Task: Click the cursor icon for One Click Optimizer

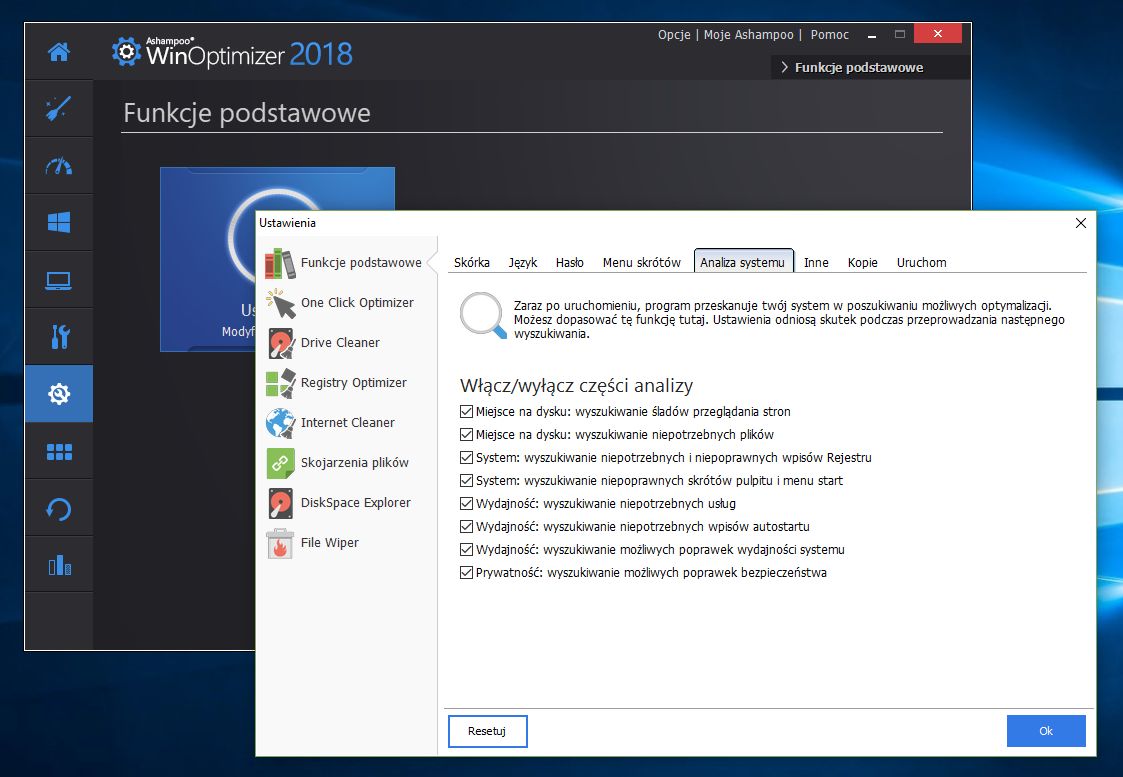Action: click(280, 303)
